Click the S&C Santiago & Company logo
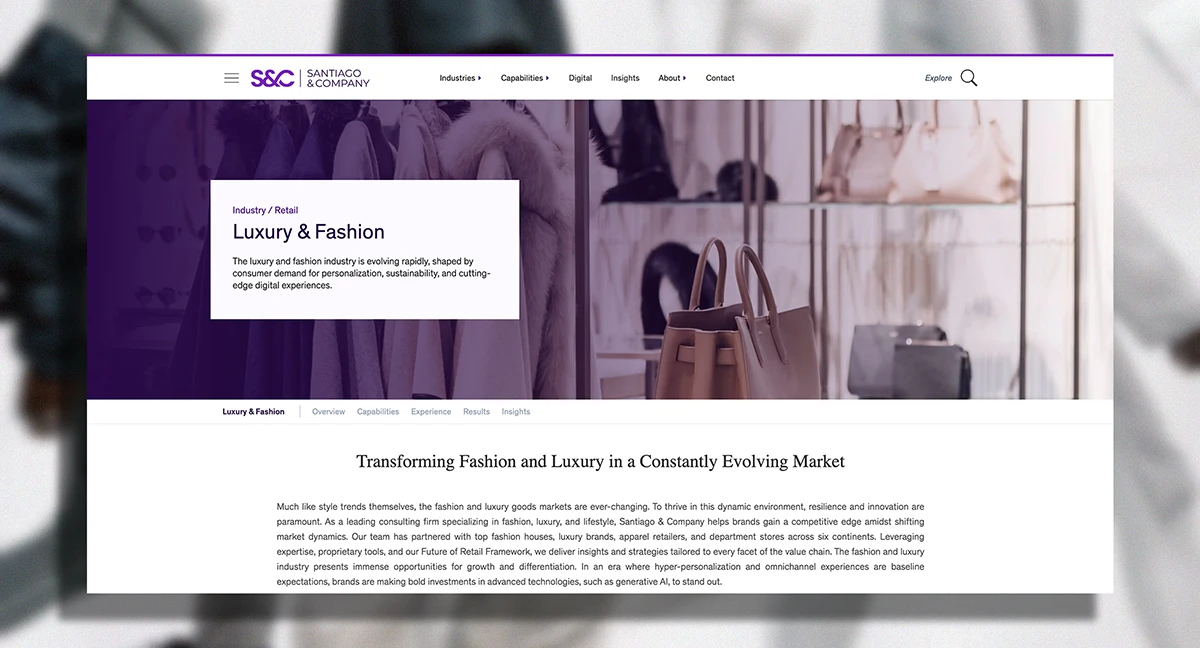This screenshot has height=648, width=1200. tap(310, 78)
